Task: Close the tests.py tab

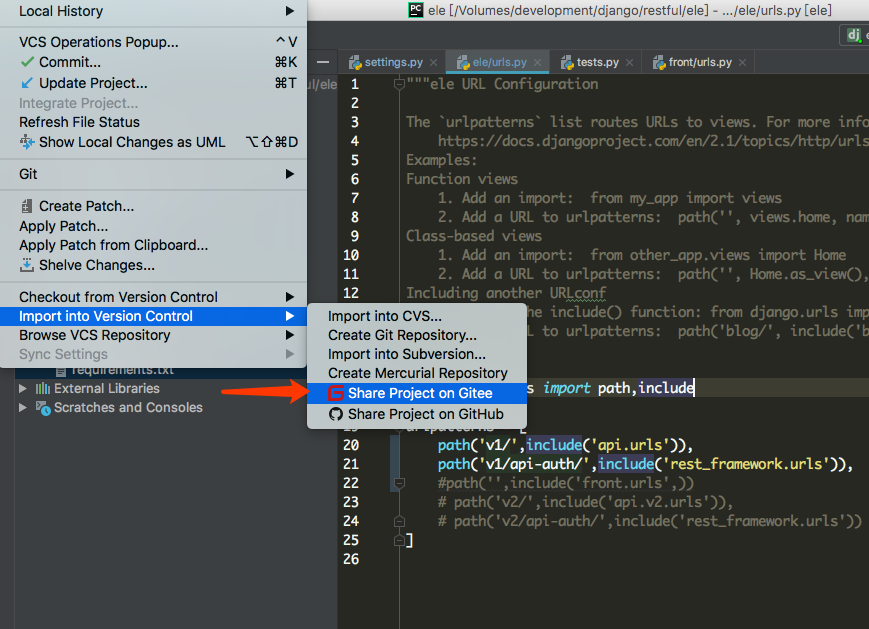Action: coord(630,63)
